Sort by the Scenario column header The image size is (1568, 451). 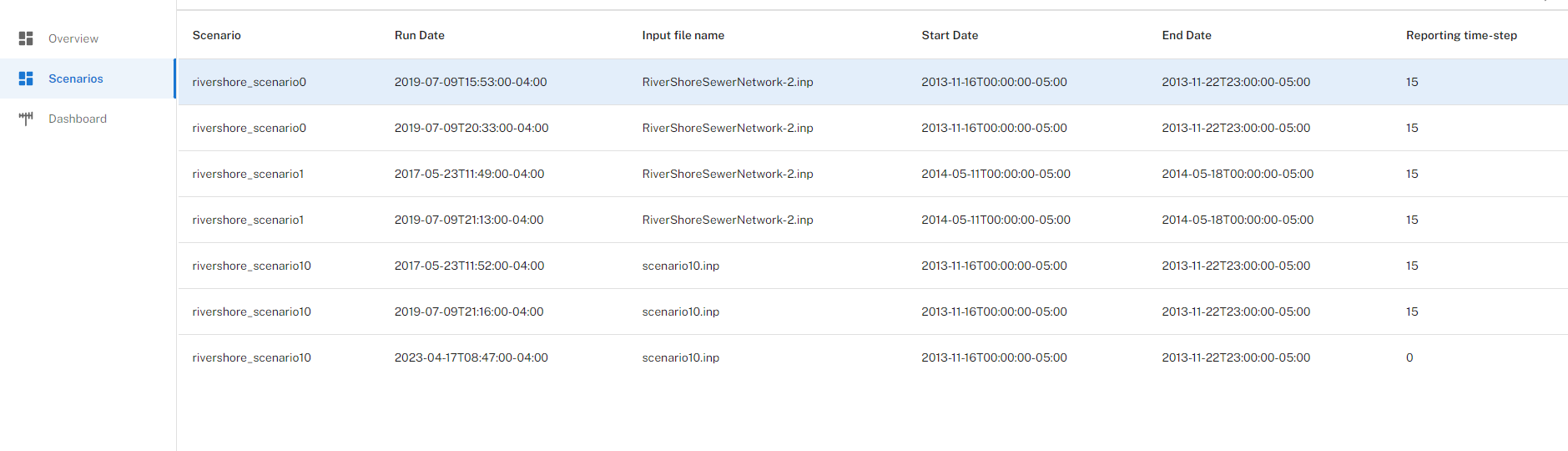click(x=216, y=35)
